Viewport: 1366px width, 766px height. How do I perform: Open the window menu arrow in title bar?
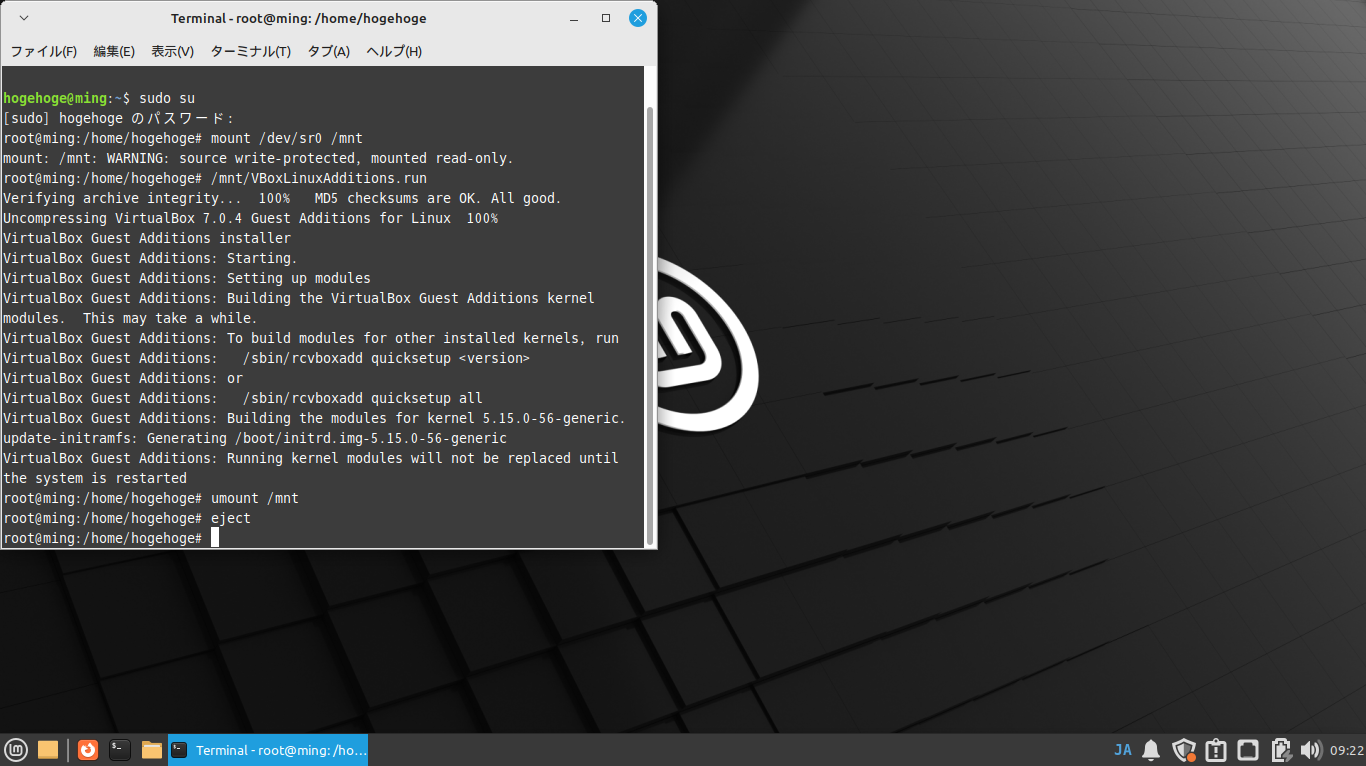coord(24,18)
